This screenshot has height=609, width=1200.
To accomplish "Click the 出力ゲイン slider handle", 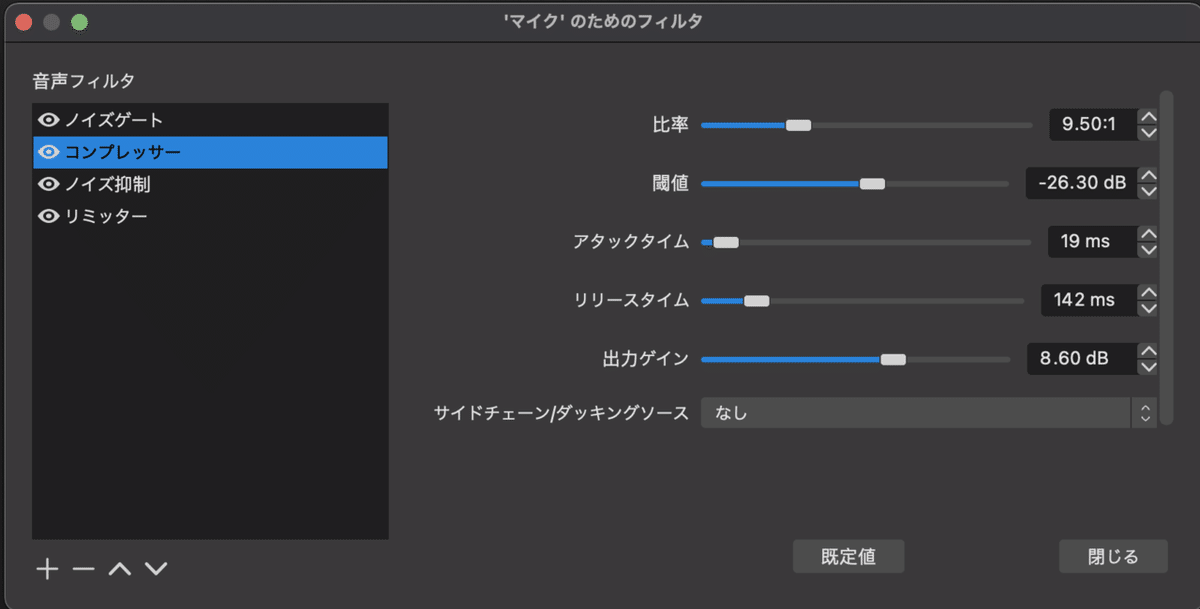I will [x=893, y=359].
